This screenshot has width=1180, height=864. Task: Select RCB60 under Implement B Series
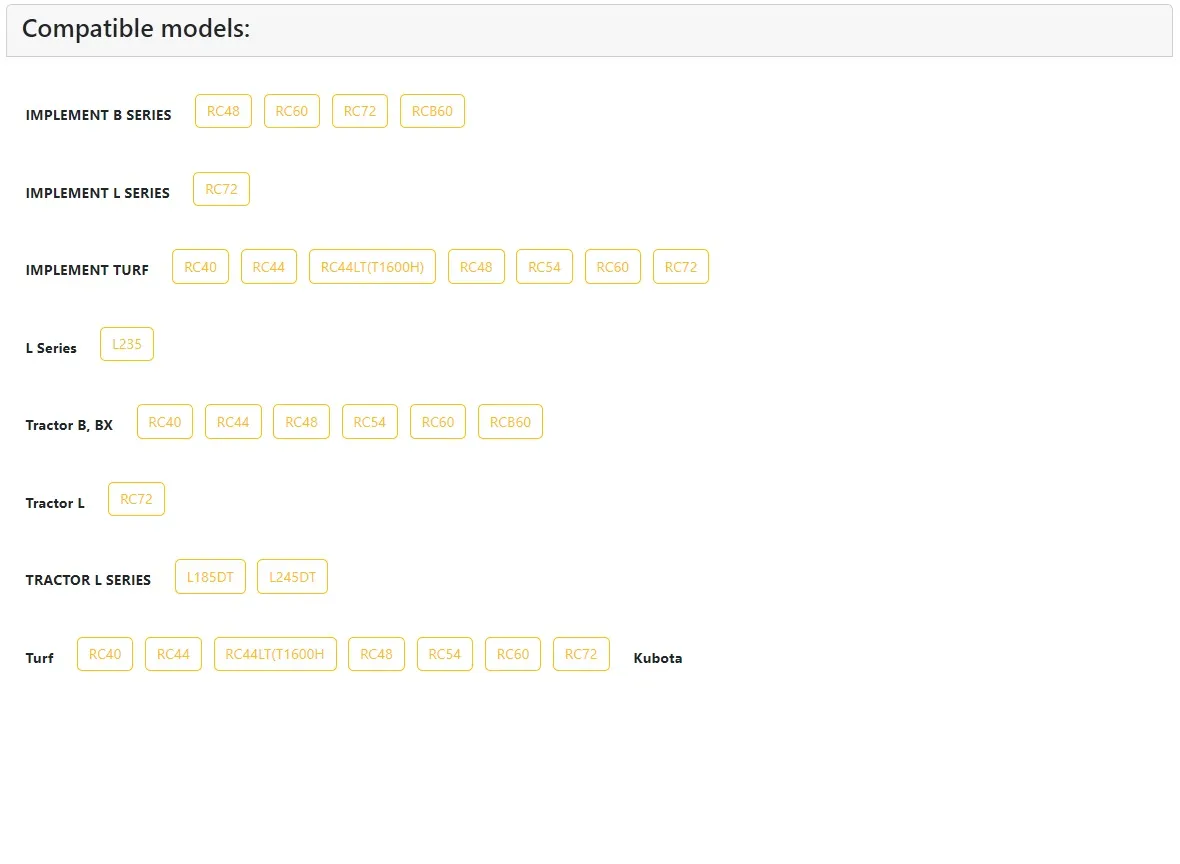point(432,111)
